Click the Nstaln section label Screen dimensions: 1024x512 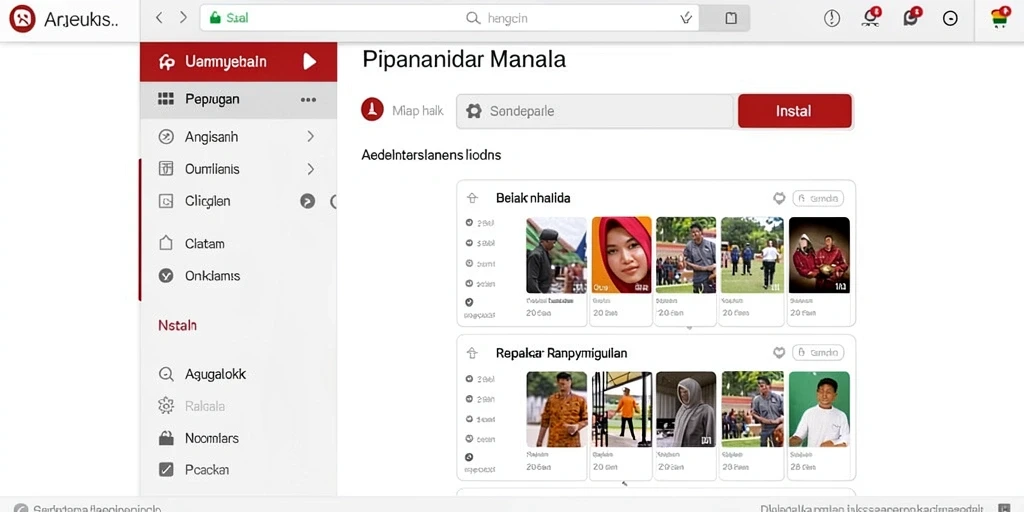coord(178,325)
